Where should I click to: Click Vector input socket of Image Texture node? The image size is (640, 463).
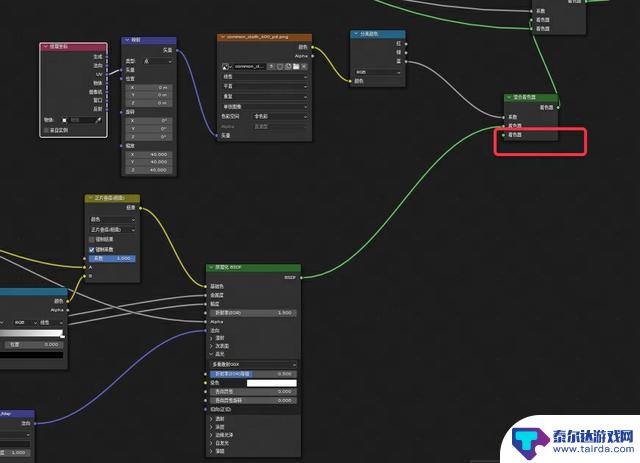point(217,136)
